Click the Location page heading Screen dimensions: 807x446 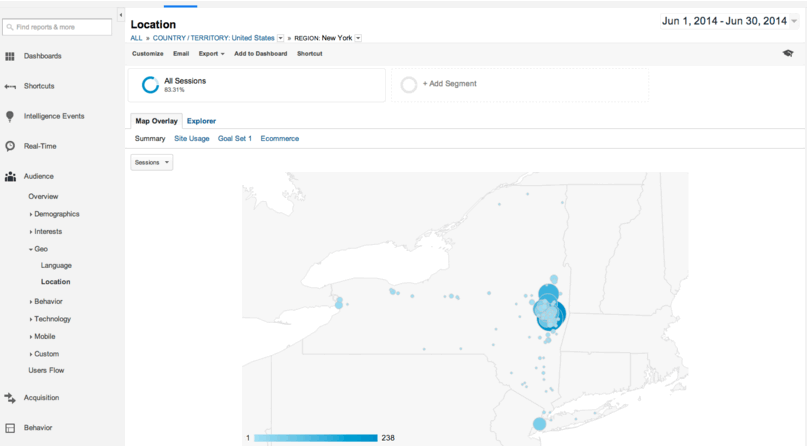click(153, 24)
